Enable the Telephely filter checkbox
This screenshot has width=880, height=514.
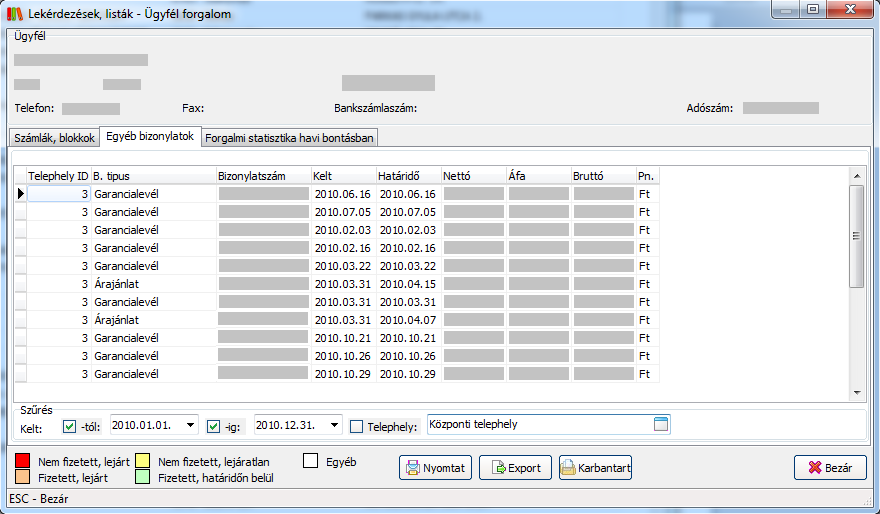point(357,426)
